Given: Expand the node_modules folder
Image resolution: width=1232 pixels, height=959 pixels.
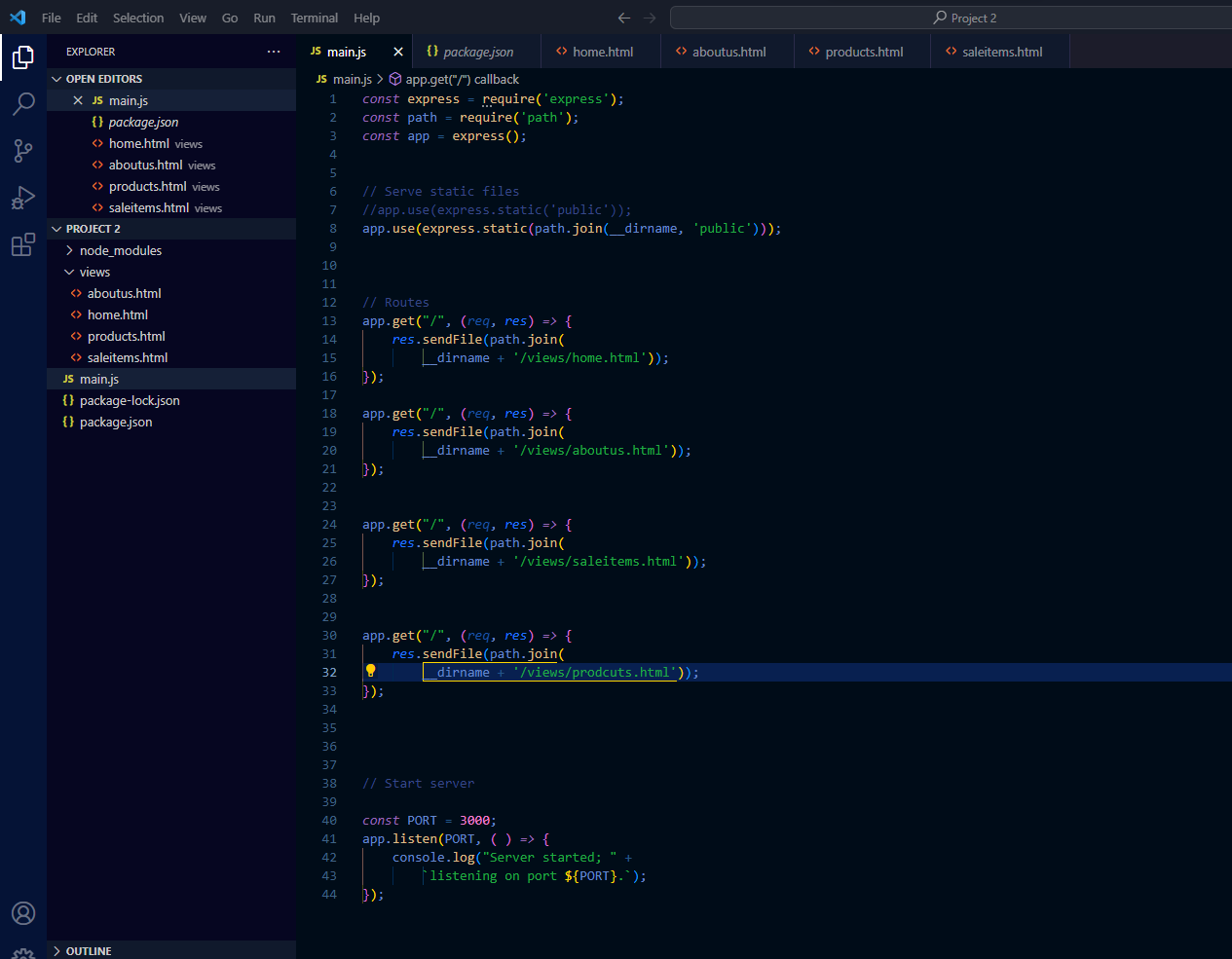Looking at the screenshot, I should pyautogui.click(x=120, y=250).
